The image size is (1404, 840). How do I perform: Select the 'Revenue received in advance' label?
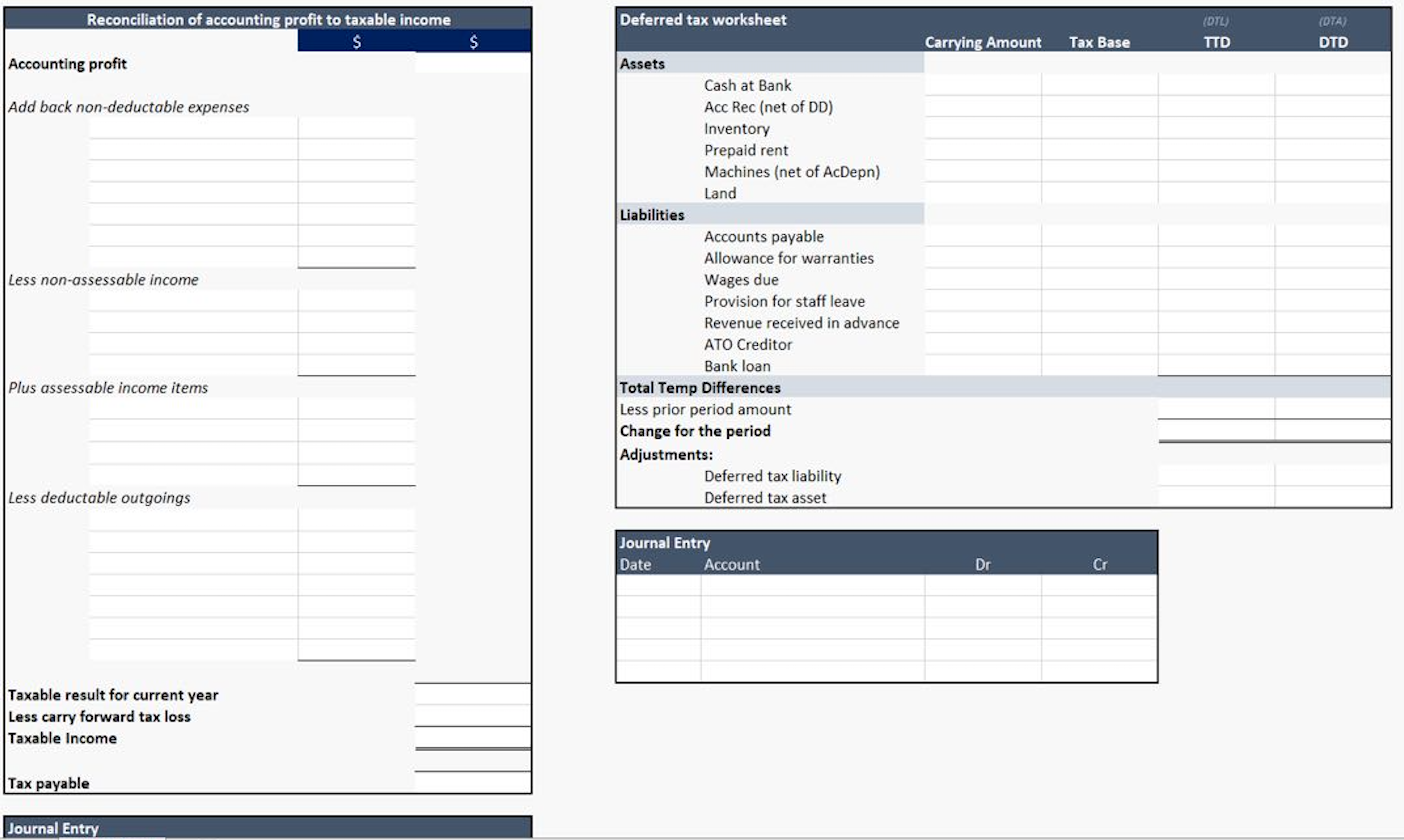802,323
